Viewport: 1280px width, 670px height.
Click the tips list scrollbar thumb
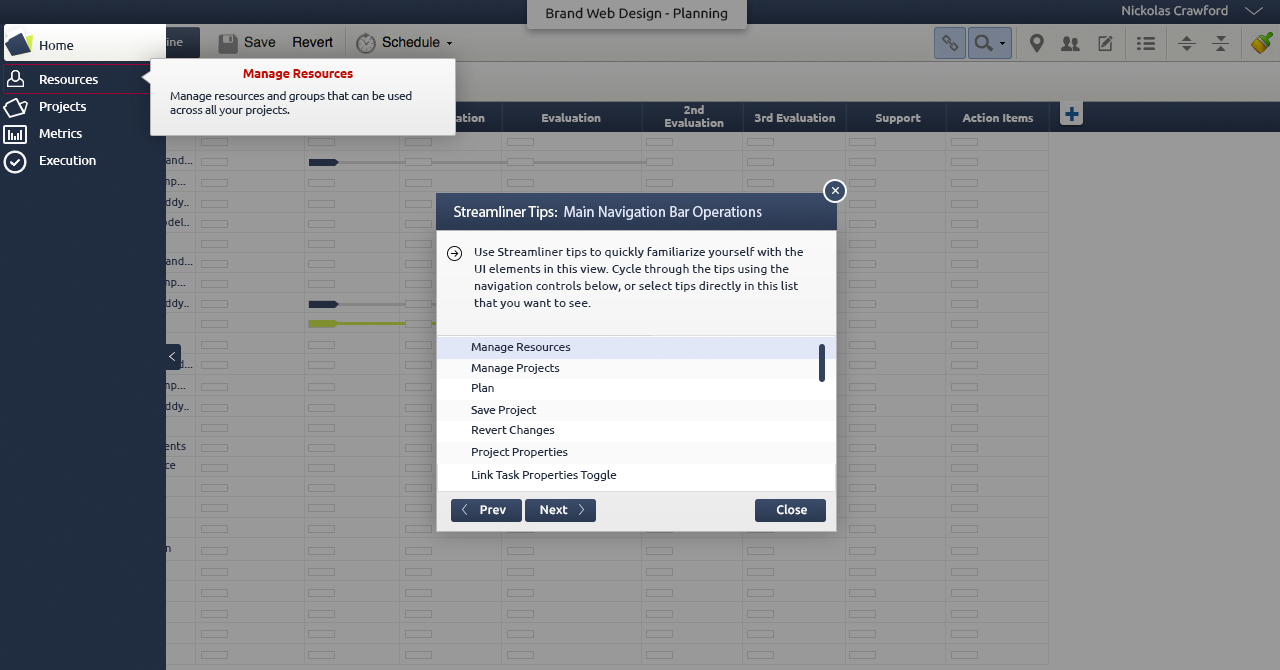(822, 363)
